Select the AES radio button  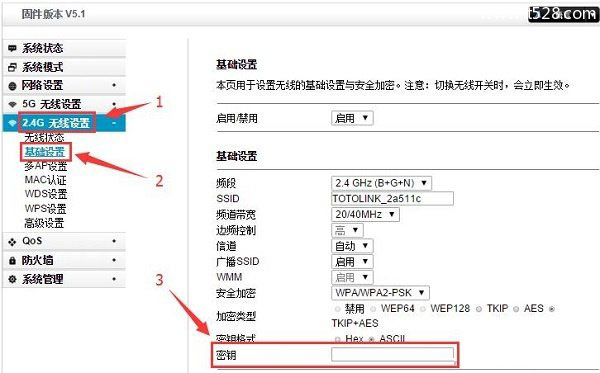[516, 309]
